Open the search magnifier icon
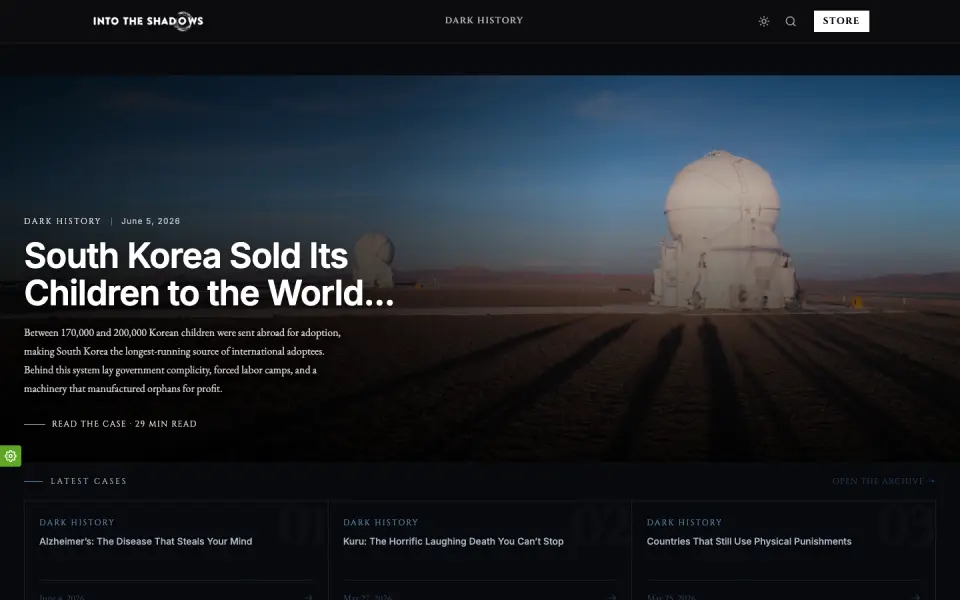The height and width of the screenshot is (600, 960). pyautogui.click(x=790, y=21)
